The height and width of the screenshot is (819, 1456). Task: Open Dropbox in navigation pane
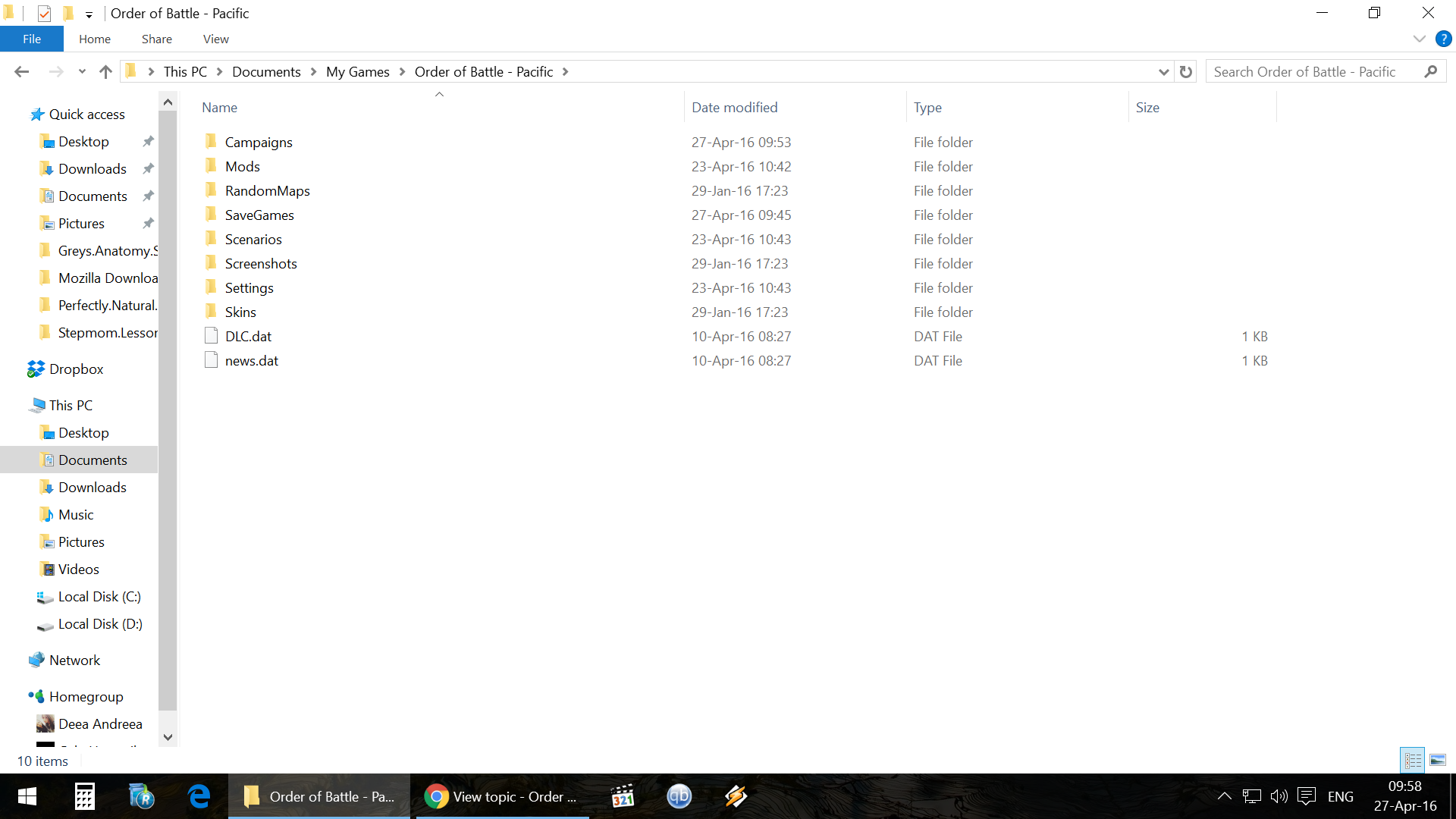(76, 369)
